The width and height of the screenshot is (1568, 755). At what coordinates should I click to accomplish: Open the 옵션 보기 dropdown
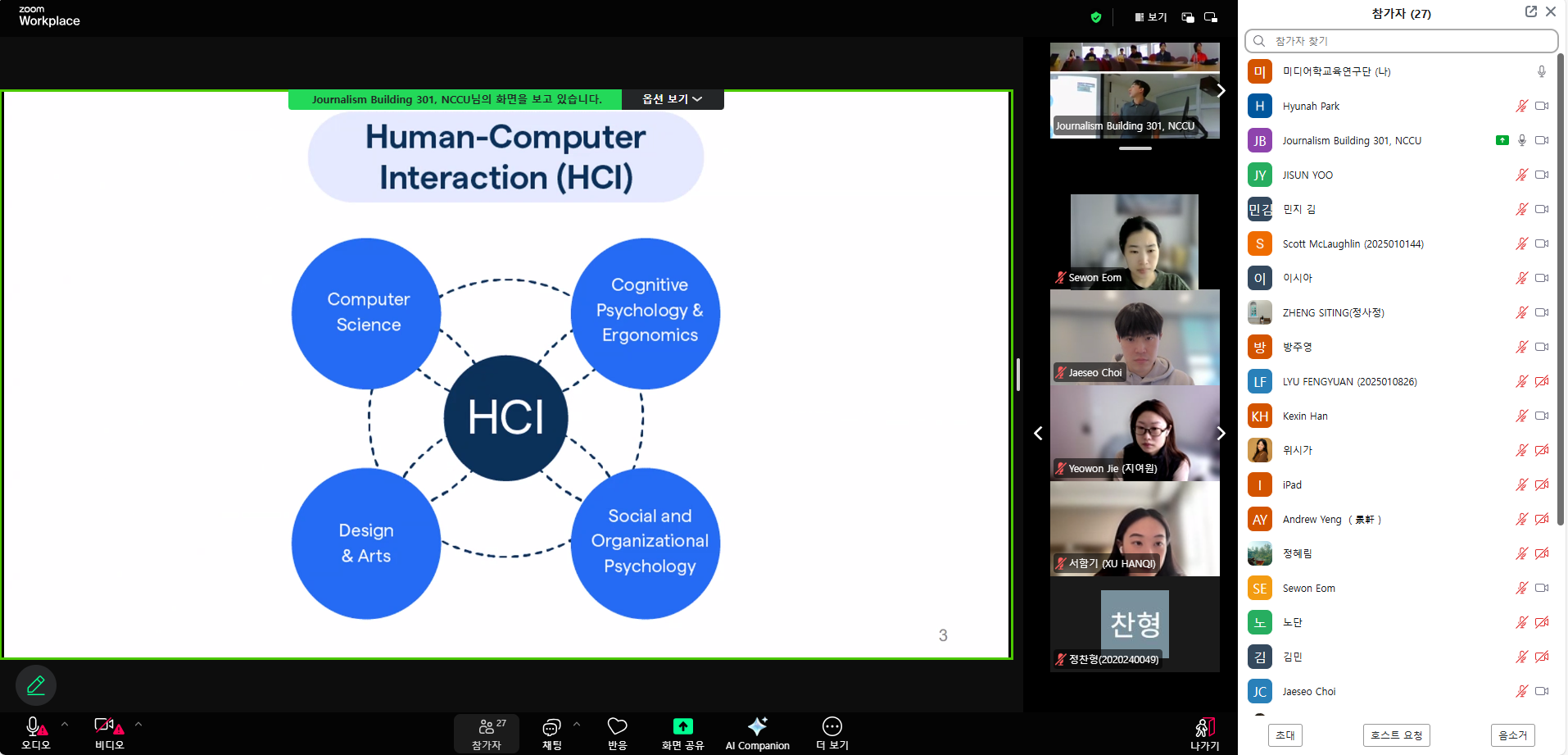672,99
